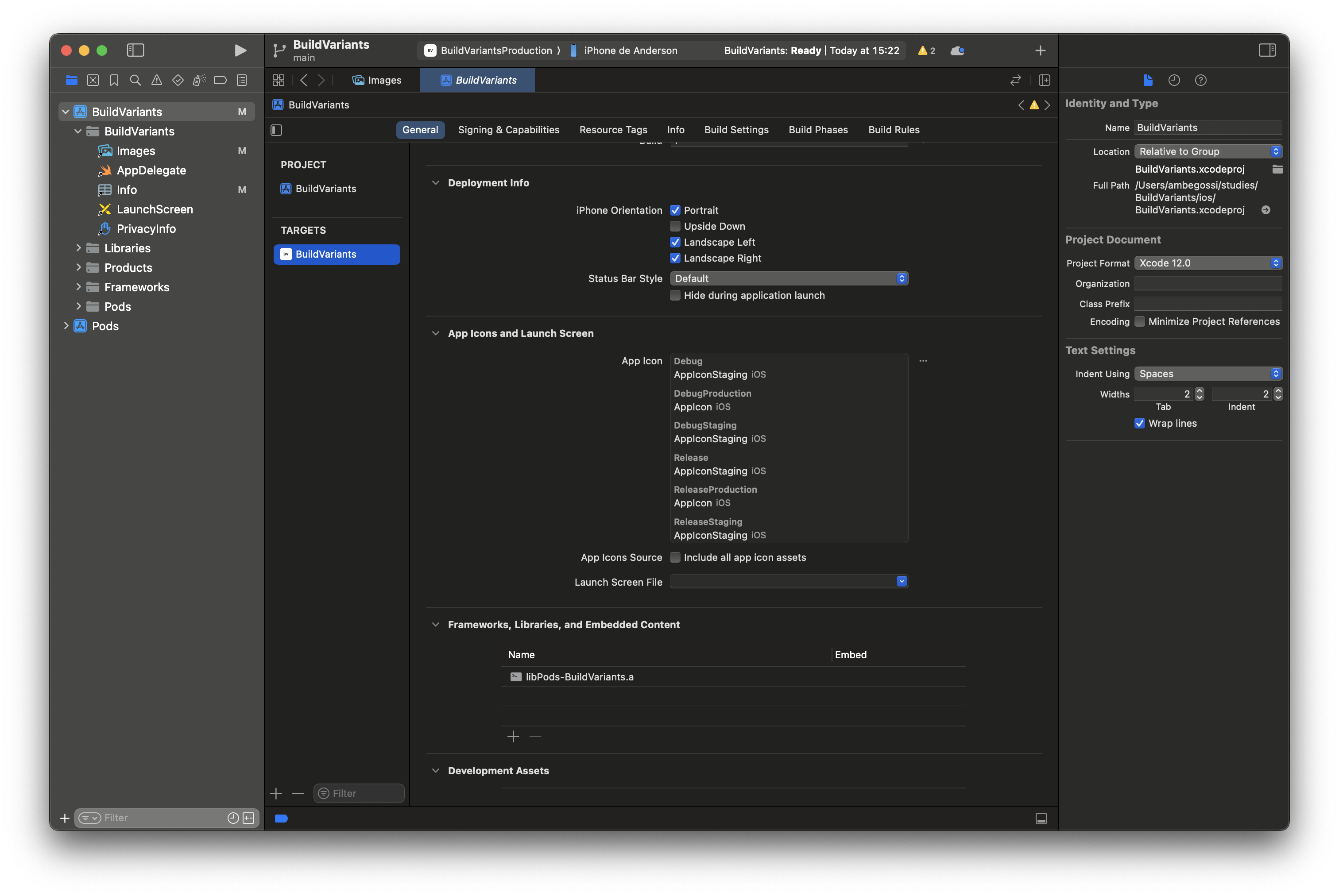Viewport: 1339px width, 896px height.
Task: Switch to the Images editor tab
Action: 377,80
